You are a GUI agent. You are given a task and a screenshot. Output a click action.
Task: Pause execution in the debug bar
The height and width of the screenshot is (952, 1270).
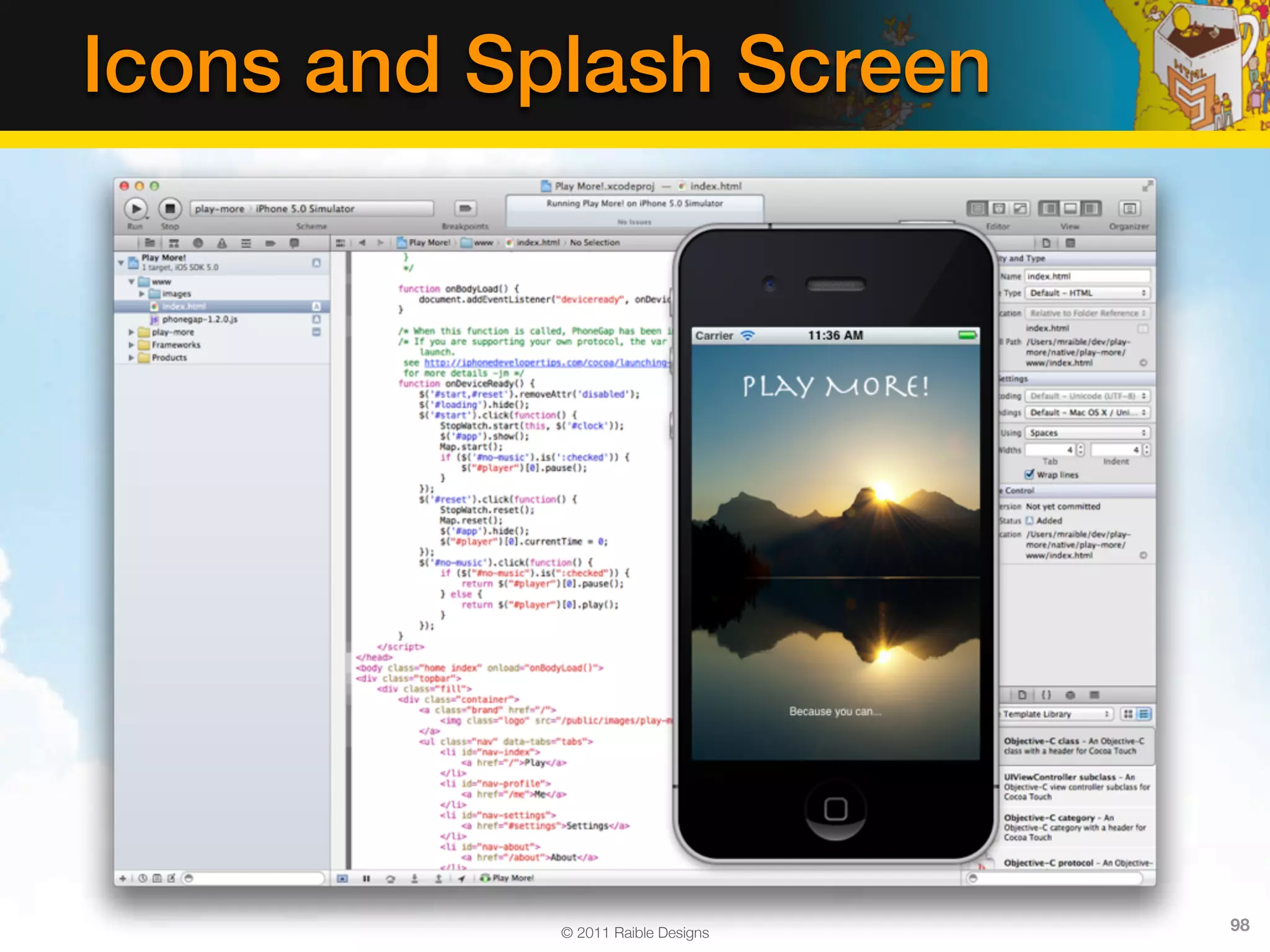point(366,878)
